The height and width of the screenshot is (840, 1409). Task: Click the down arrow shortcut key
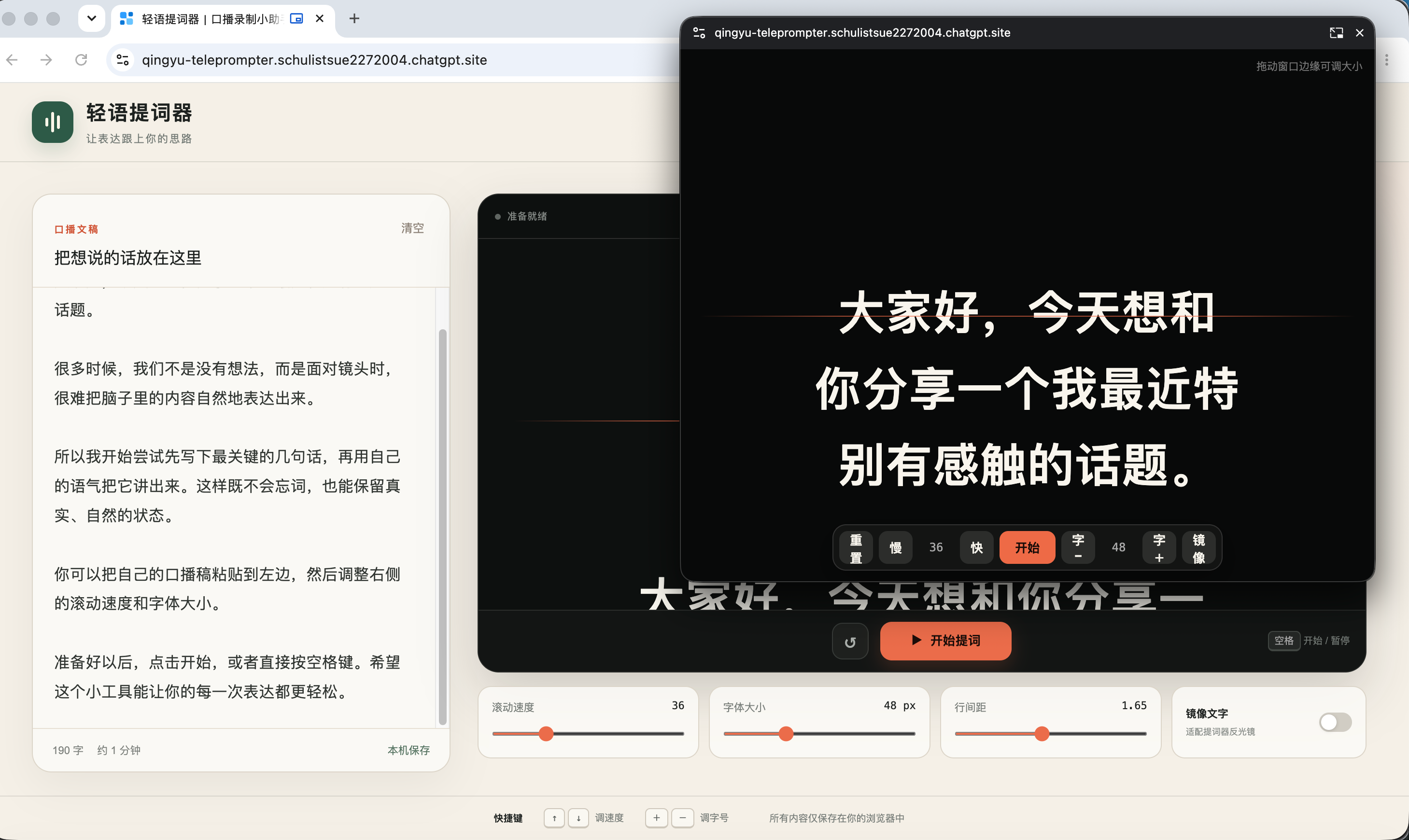click(578, 818)
